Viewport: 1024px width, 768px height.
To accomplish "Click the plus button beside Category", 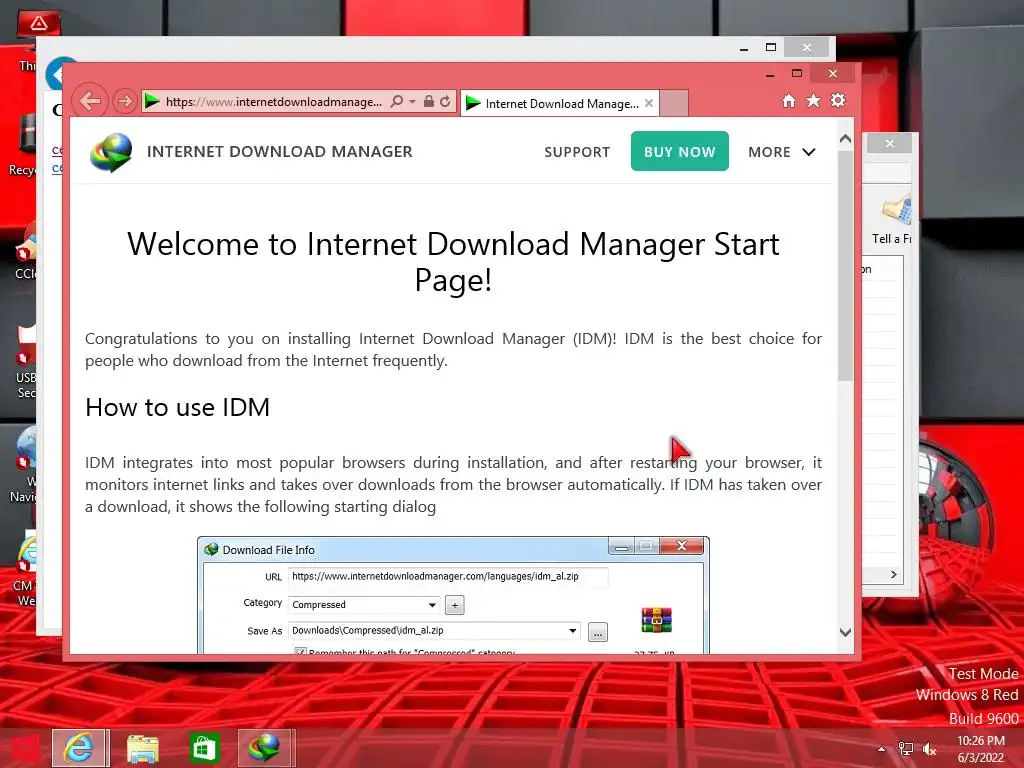I will point(455,605).
